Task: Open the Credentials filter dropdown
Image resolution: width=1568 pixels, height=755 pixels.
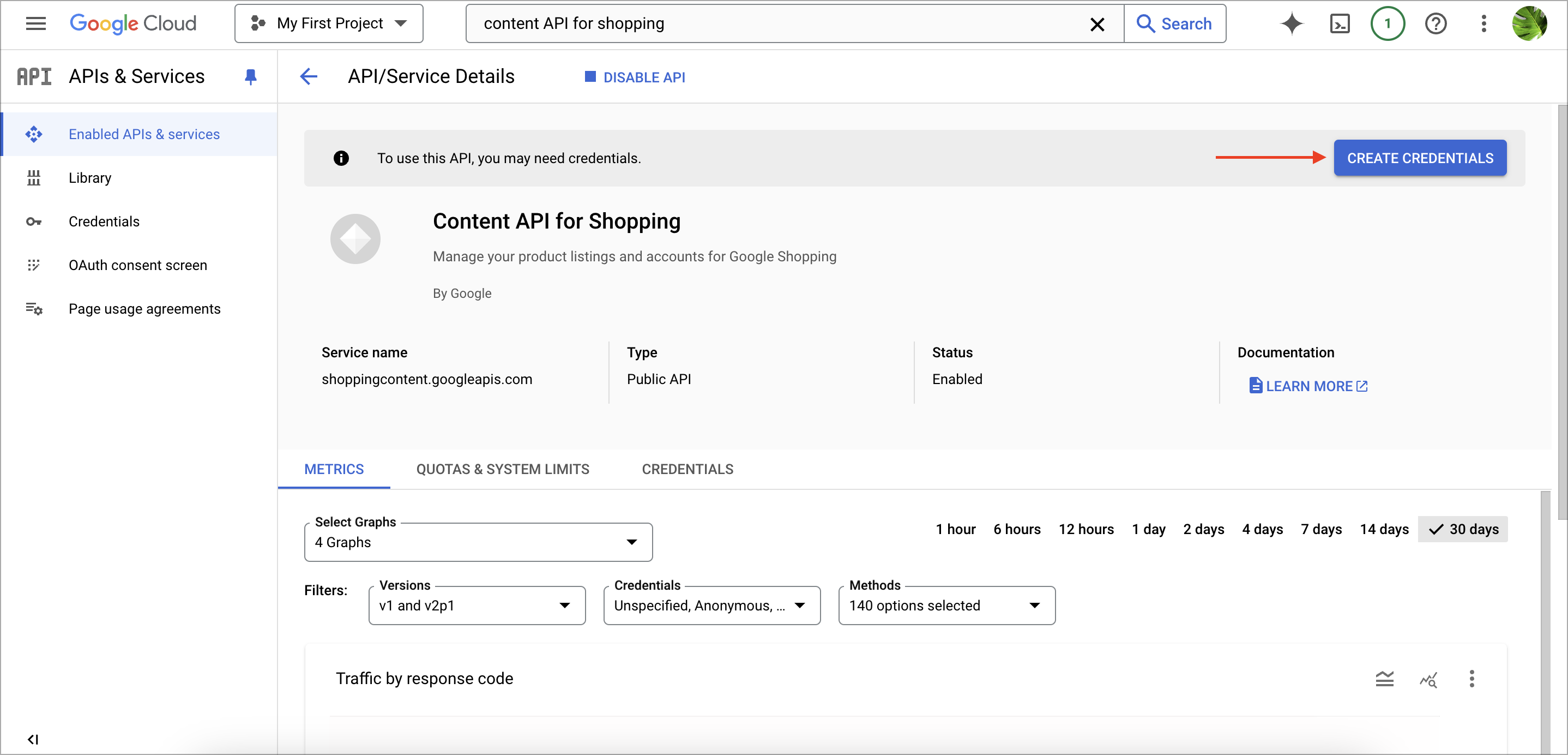Action: pyautogui.click(x=711, y=605)
